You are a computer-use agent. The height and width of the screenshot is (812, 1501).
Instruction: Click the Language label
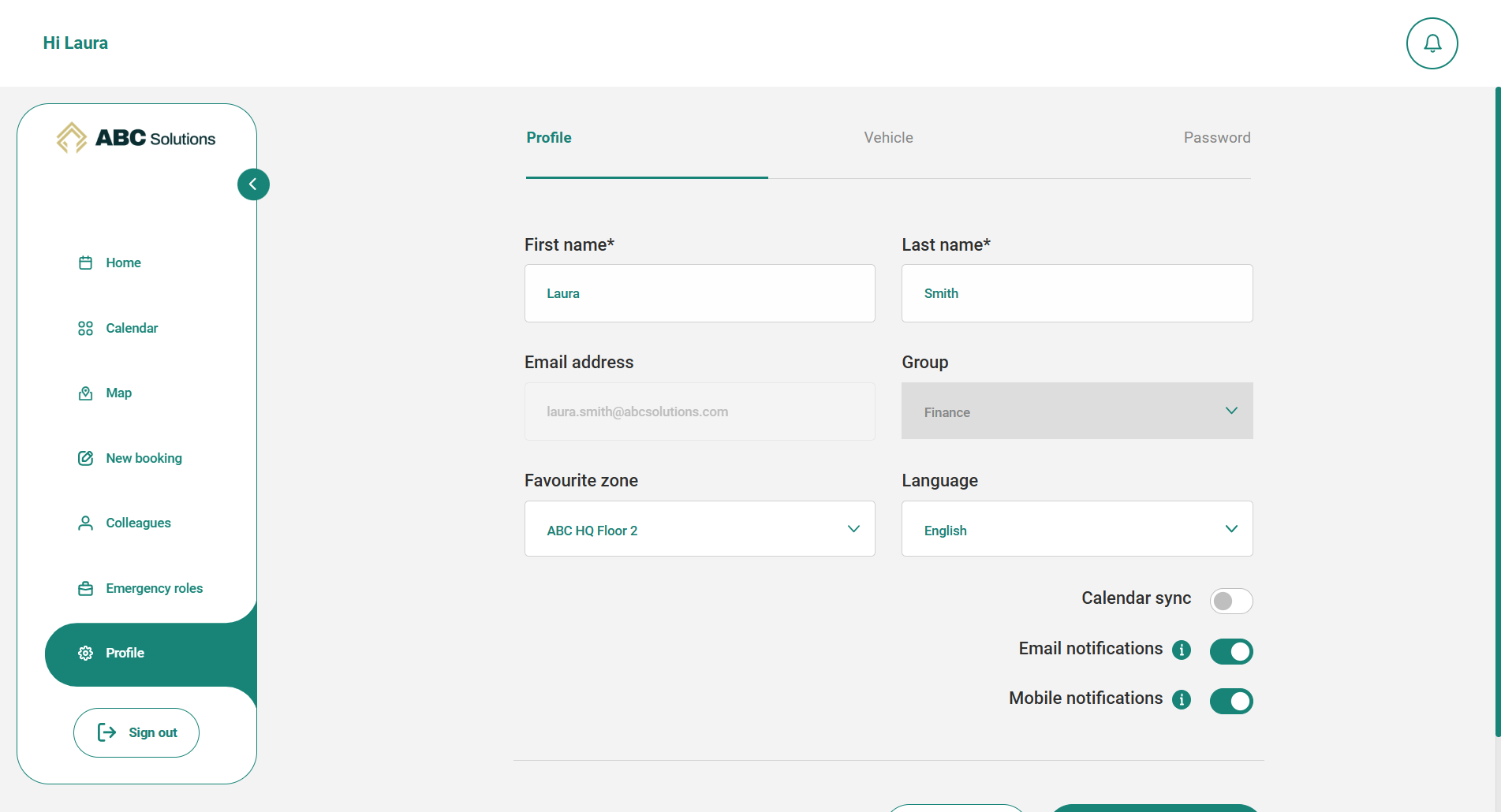939,481
